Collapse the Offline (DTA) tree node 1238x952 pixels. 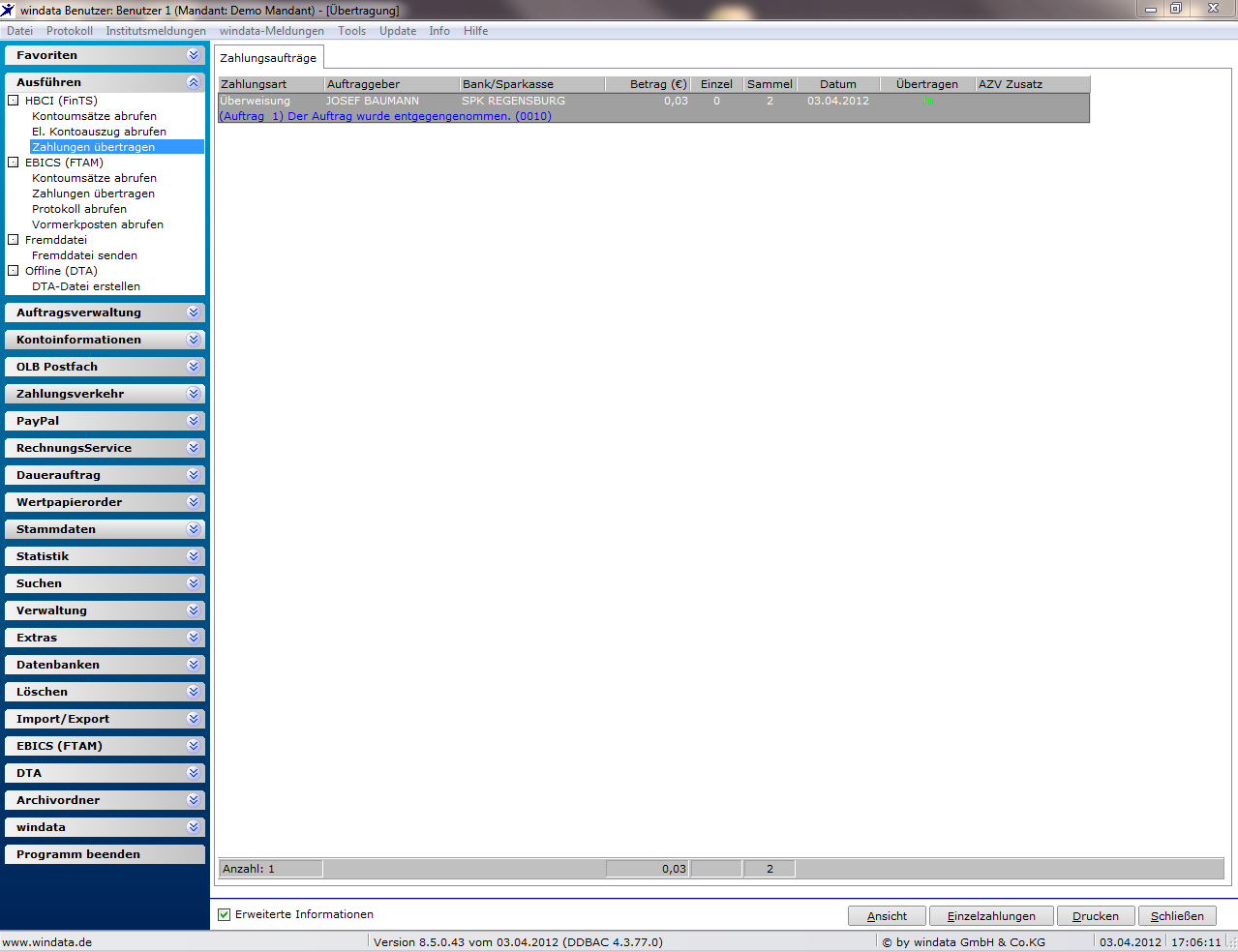(x=14, y=271)
